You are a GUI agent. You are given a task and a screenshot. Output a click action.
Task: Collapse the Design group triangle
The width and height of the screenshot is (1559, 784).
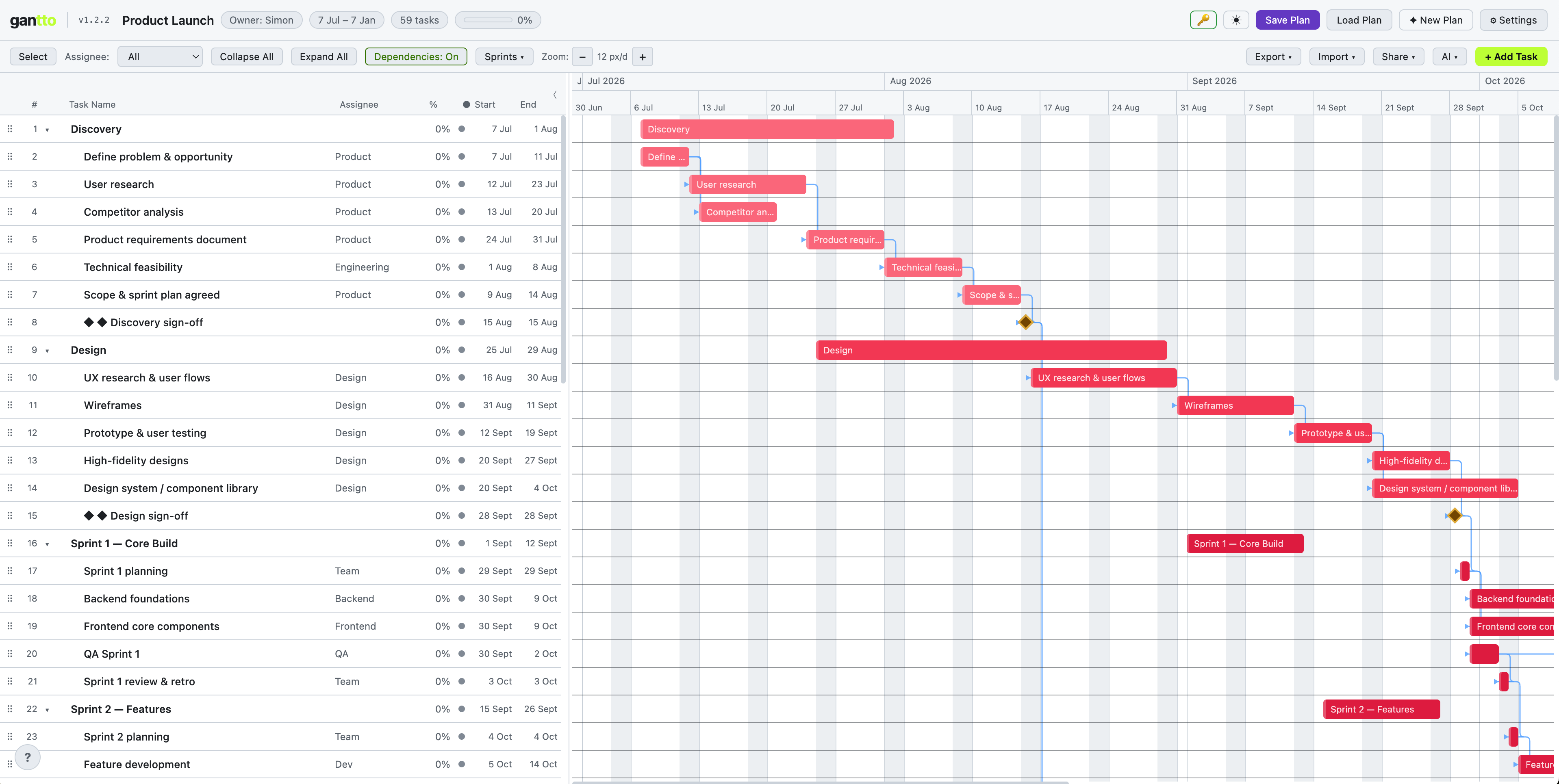tap(47, 351)
